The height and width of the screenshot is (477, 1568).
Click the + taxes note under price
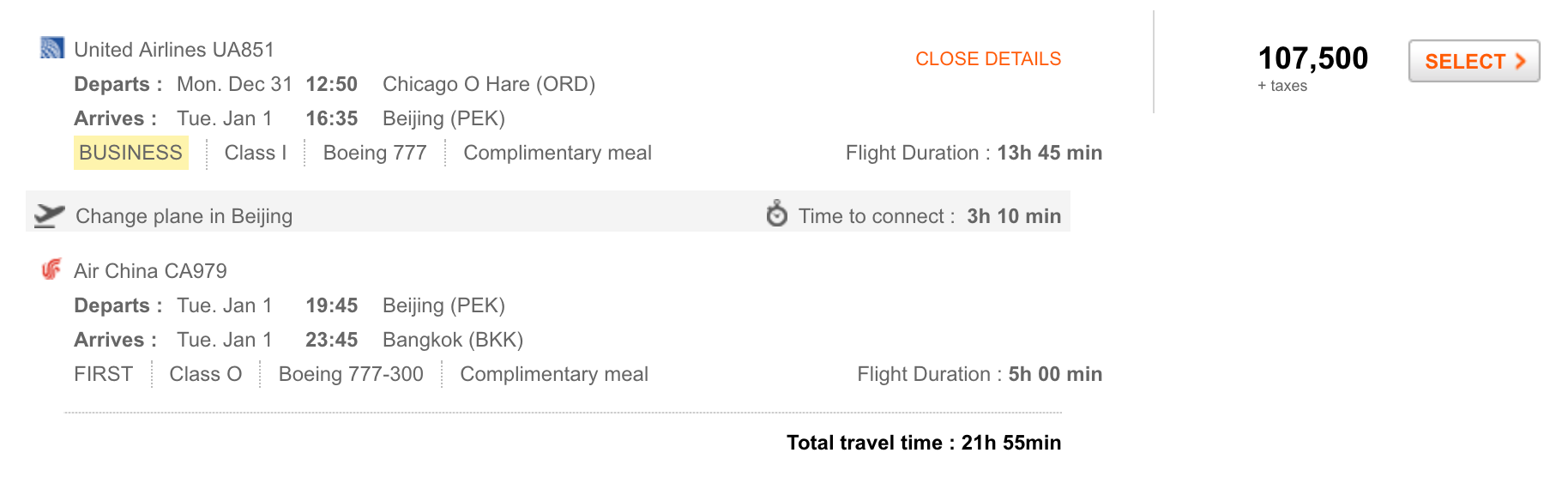point(1282,86)
